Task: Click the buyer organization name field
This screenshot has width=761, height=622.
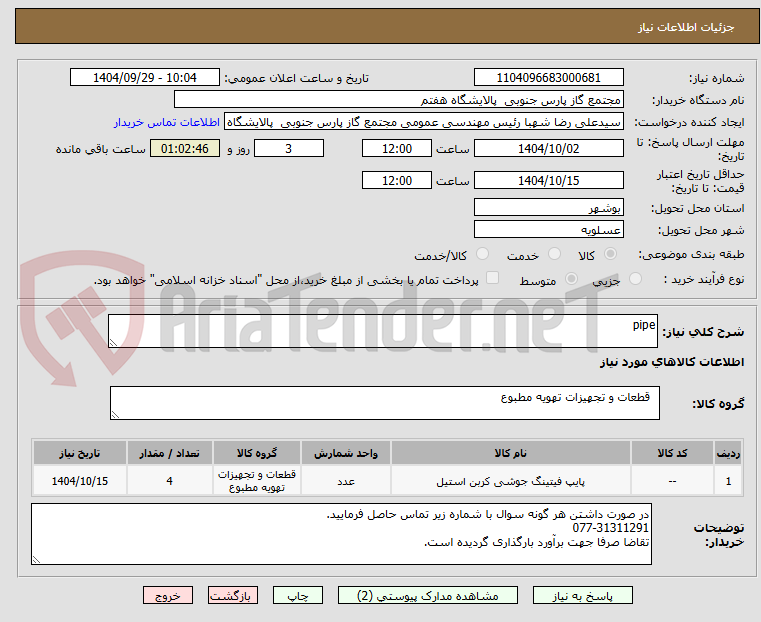Action: (399, 100)
